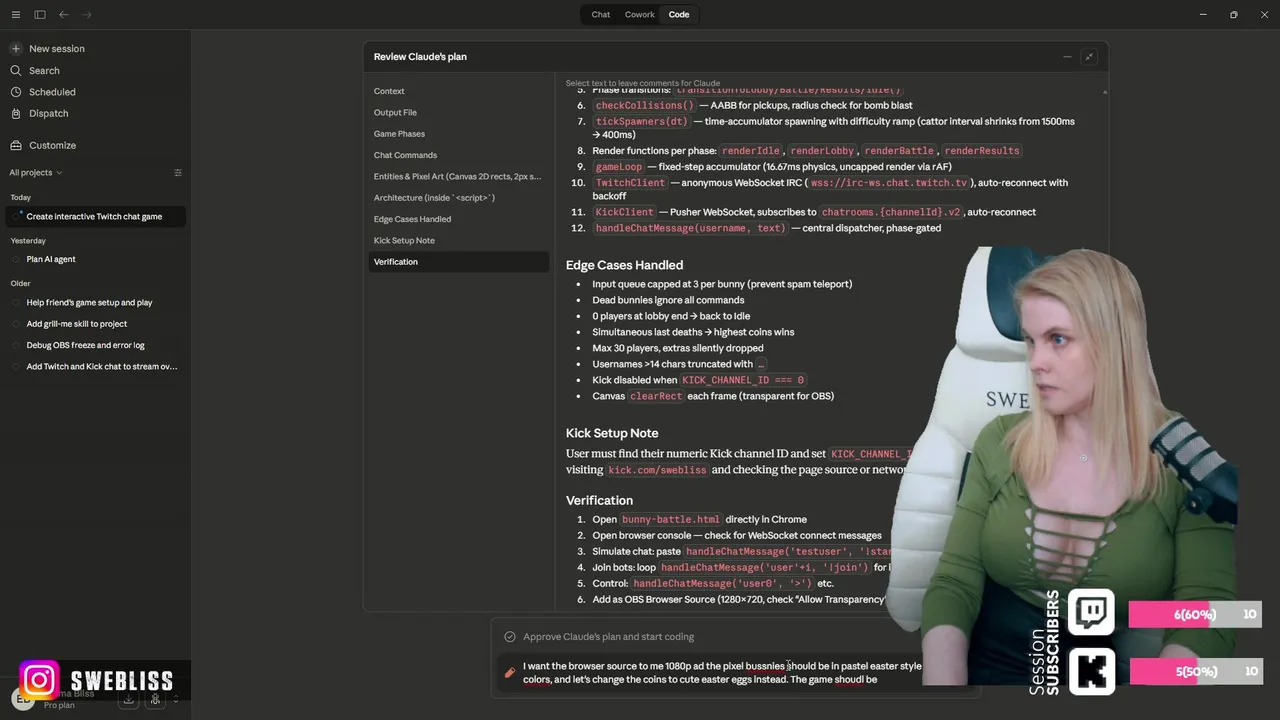Click the clearRect code label

pos(656,396)
